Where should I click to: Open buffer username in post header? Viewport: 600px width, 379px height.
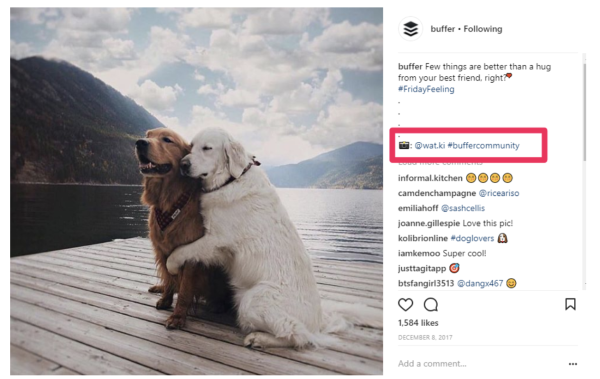point(443,29)
